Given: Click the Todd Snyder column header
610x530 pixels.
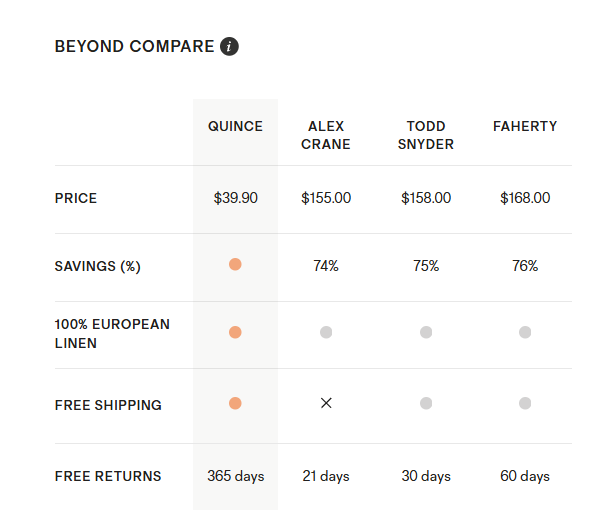Looking at the screenshot, I should point(426,135).
